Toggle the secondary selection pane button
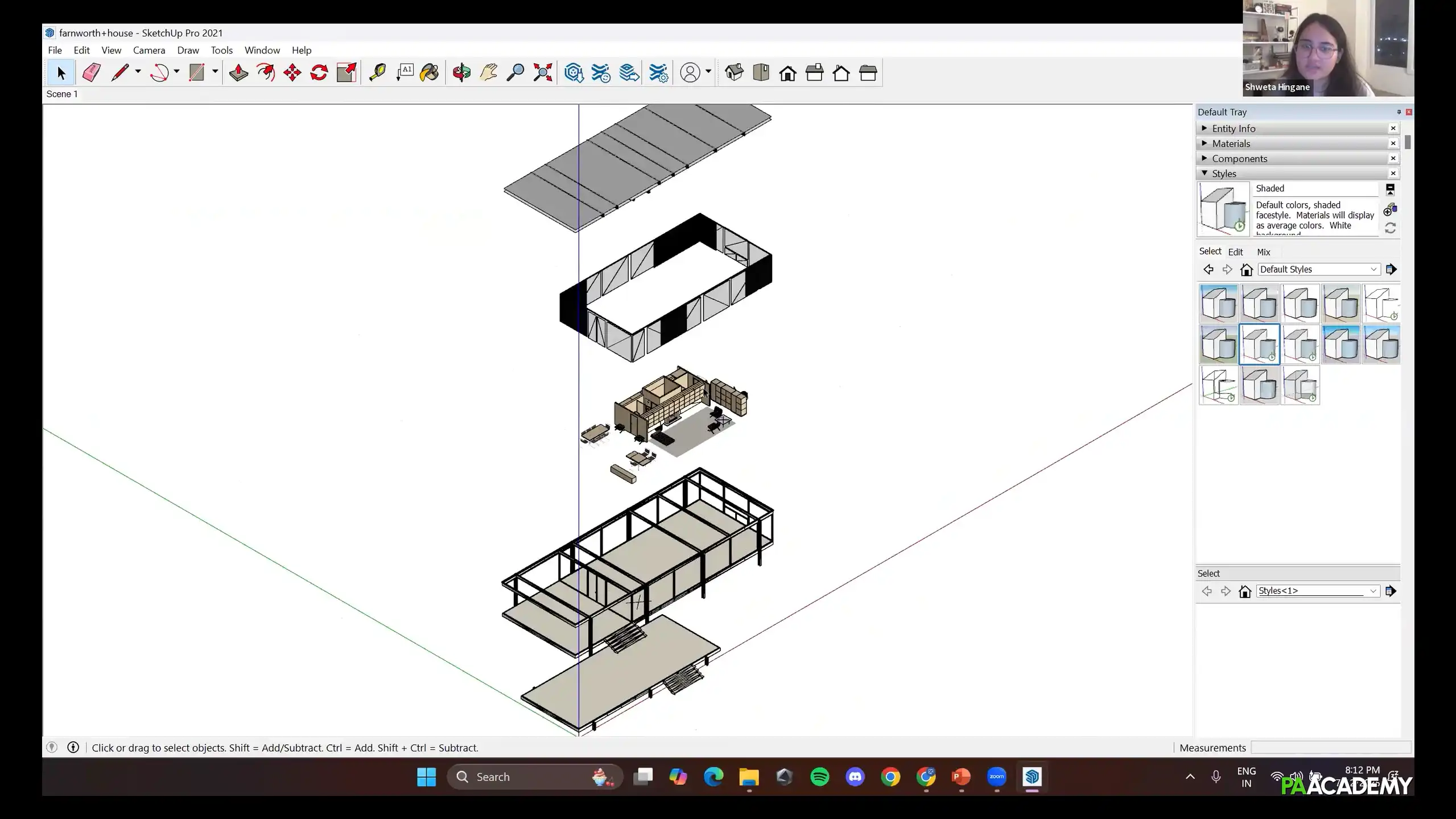This screenshot has height=819, width=1456. click(x=1390, y=189)
